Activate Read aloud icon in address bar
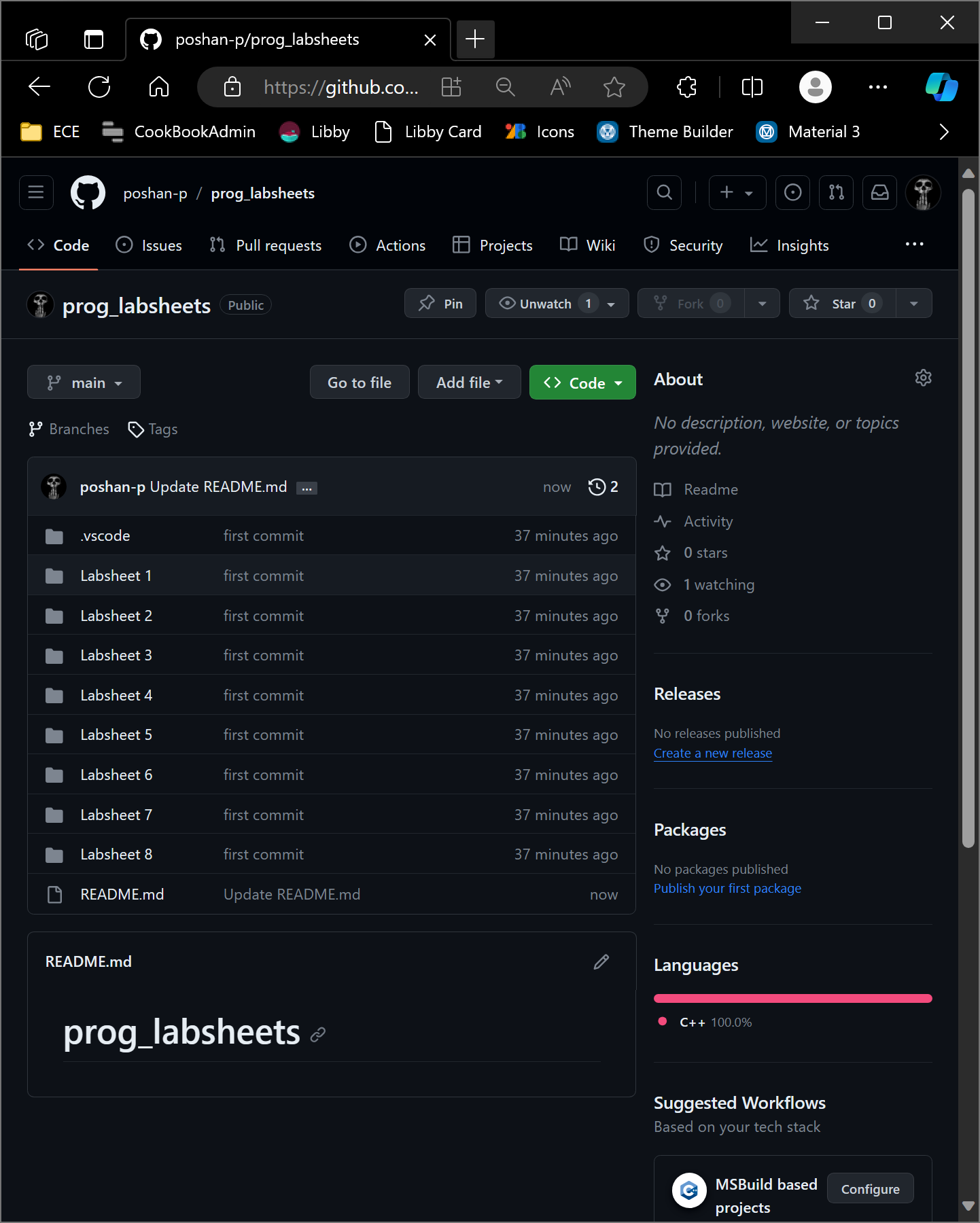The image size is (980, 1223). pos(560,87)
